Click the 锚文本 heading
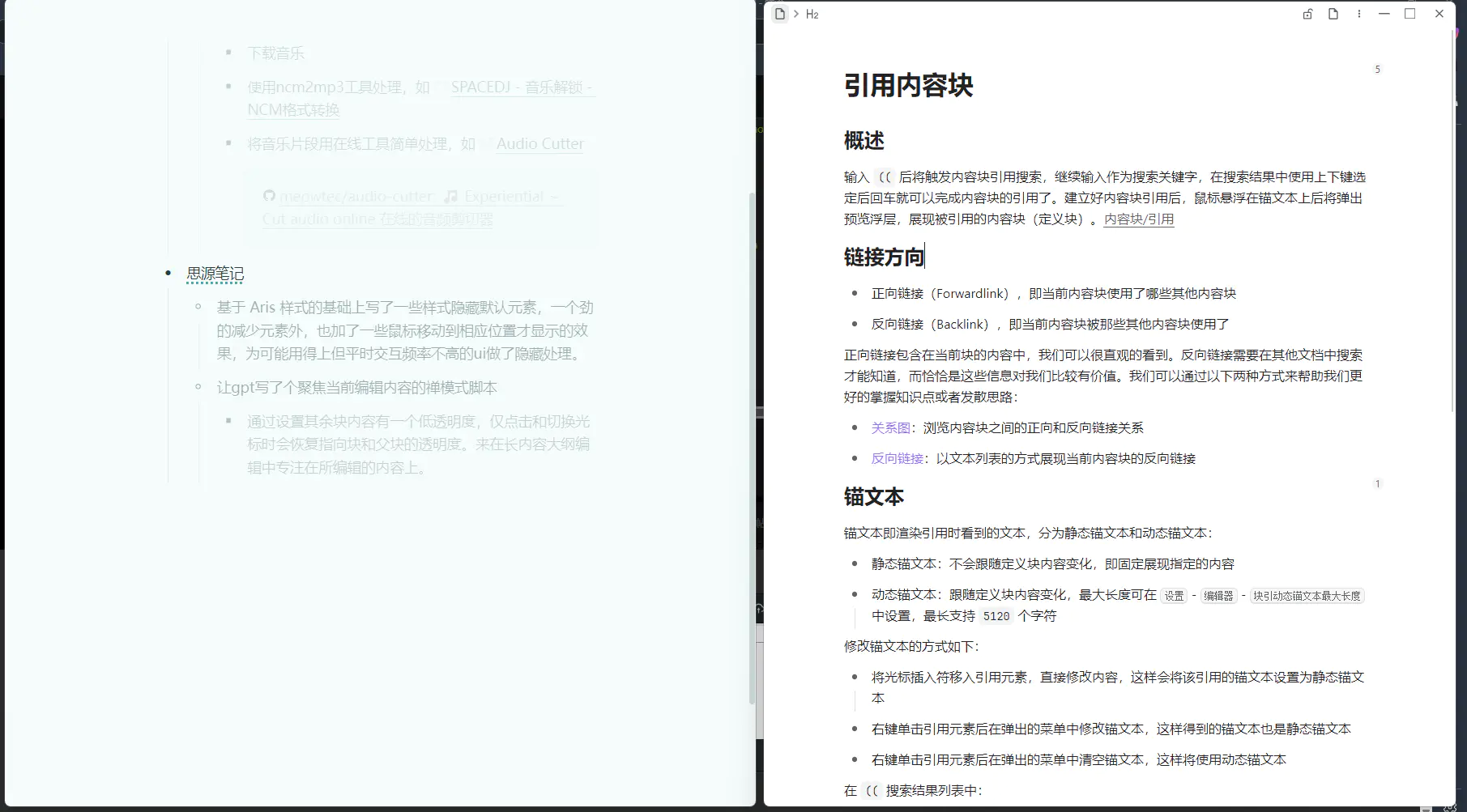Viewport: 1467px width, 812px height. coord(873,497)
